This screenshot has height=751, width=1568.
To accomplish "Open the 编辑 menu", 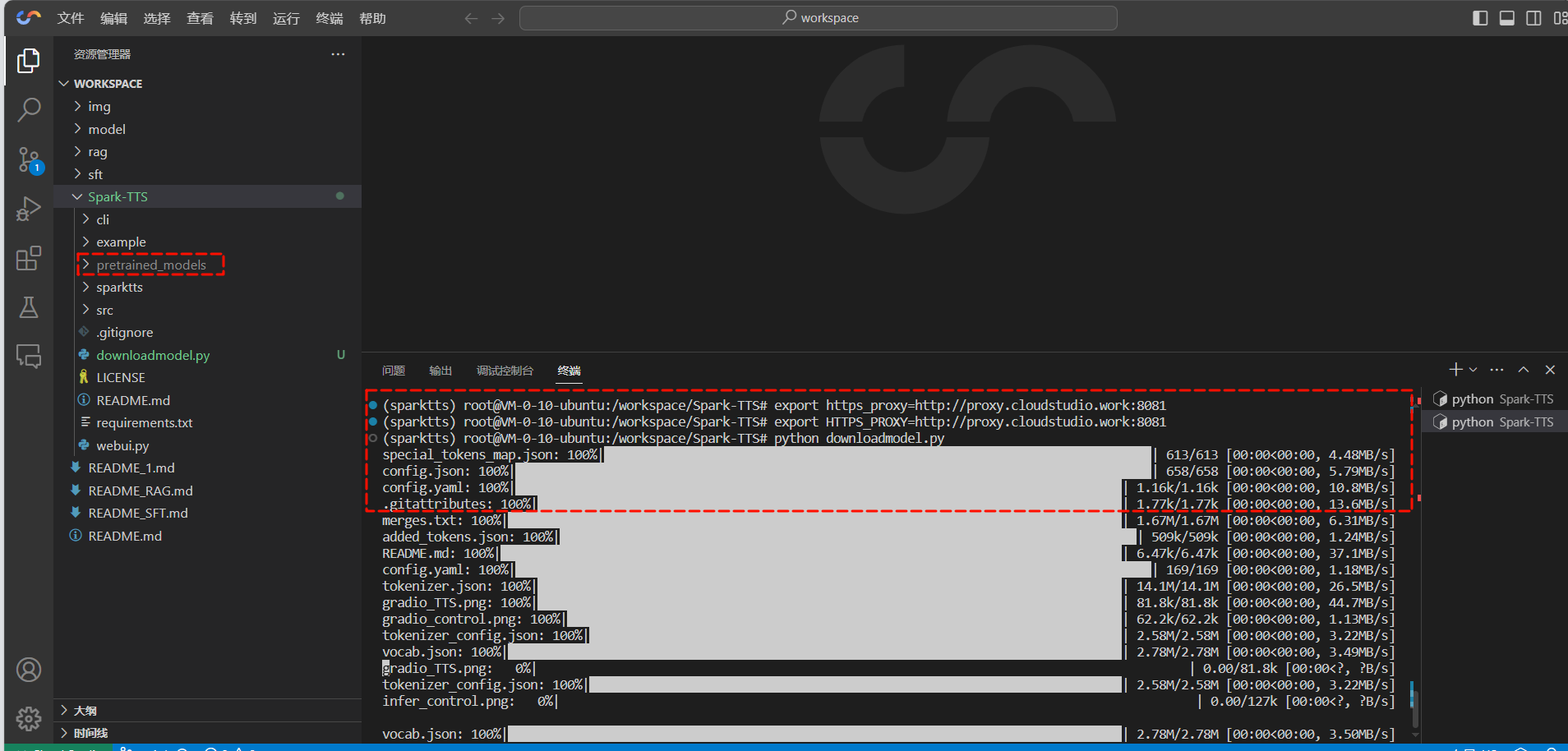I will (x=113, y=18).
